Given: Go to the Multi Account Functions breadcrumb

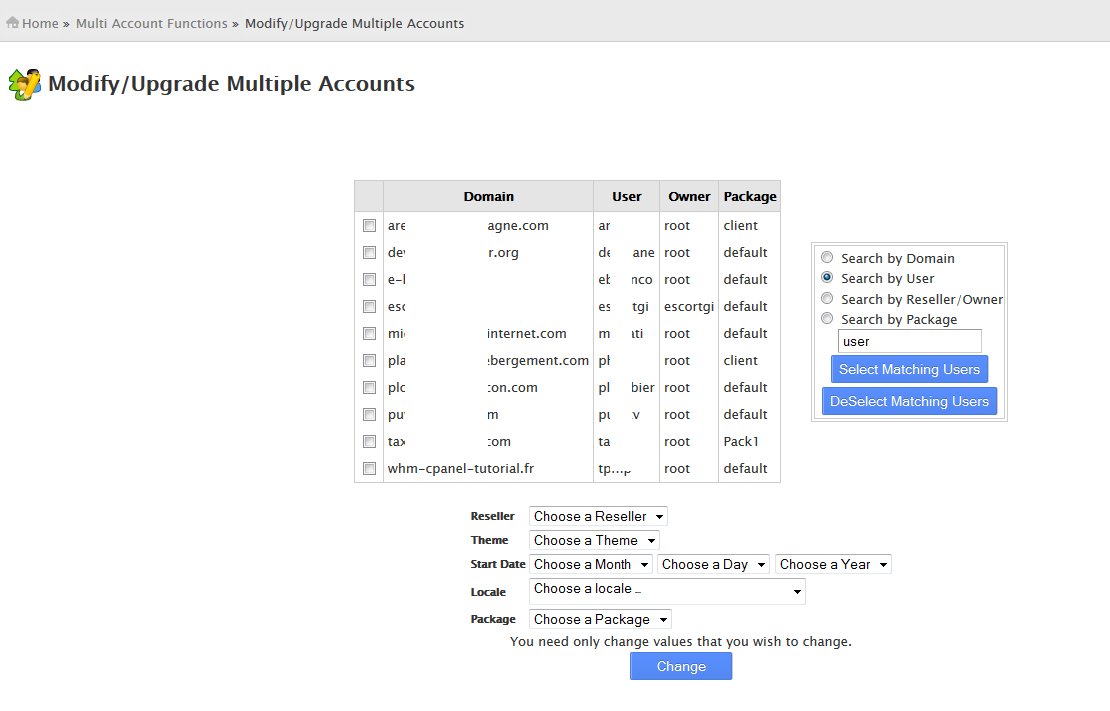Looking at the screenshot, I should pyautogui.click(x=151, y=23).
